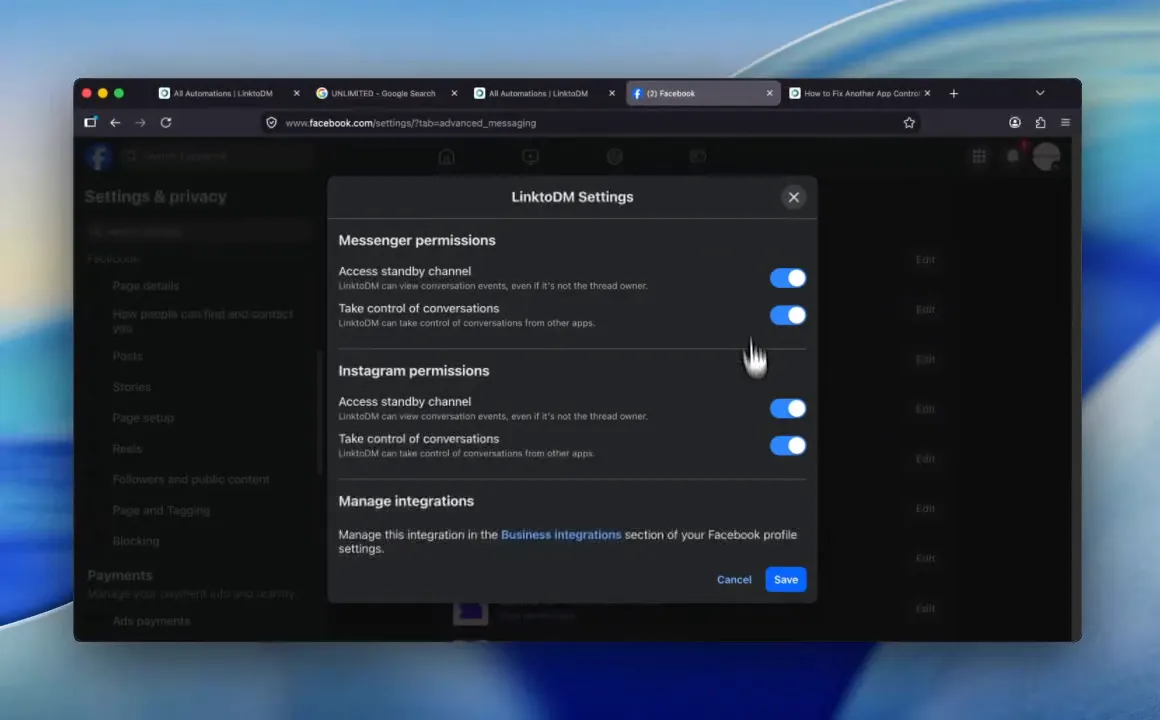The width and height of the screenshot is (1160, 720).
Task: Select Reels in settings sidebar
Action: 127,449
